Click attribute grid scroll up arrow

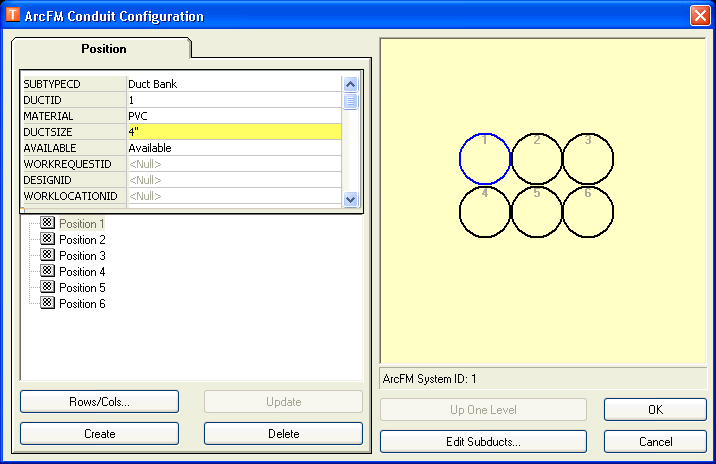tap(350, 84)
